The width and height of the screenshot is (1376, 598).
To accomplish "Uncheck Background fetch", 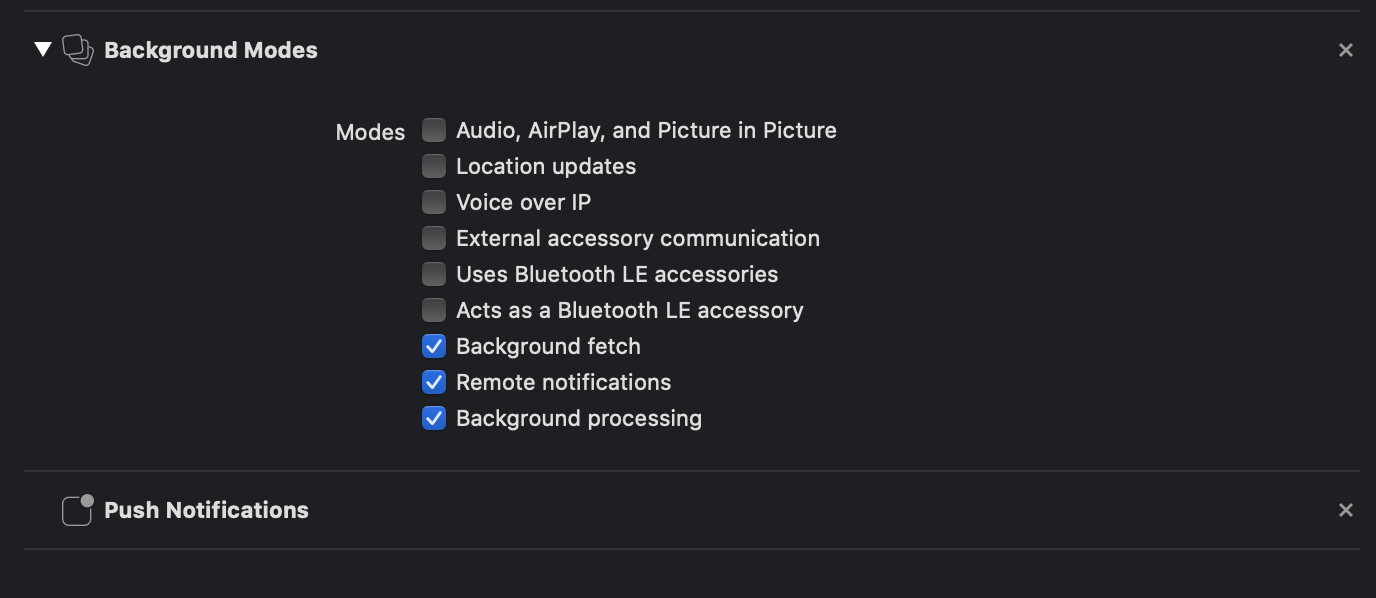I will pyautogui.click(x=433, y=346).
